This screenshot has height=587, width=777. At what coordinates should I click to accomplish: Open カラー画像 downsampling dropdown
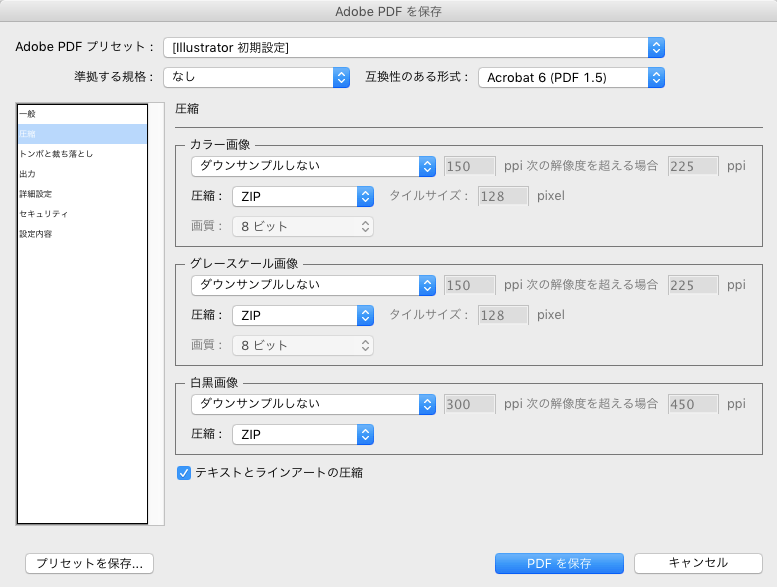tap(313, 166)
